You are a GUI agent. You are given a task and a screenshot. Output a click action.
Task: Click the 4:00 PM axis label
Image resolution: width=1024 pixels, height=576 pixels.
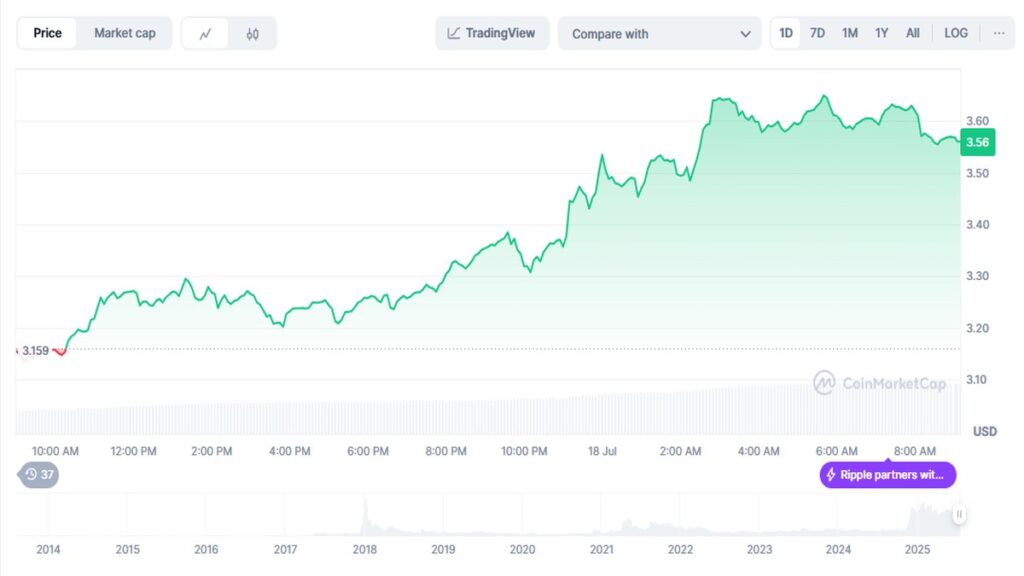(x=289, y=451)
